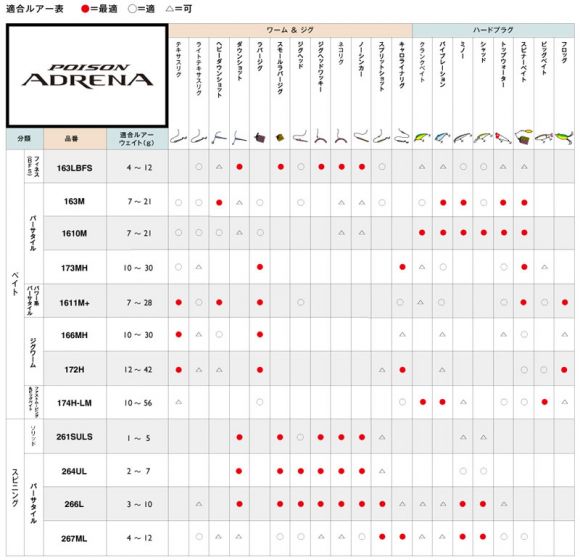
Task: Click the スピニング category label
Action: 15,488
